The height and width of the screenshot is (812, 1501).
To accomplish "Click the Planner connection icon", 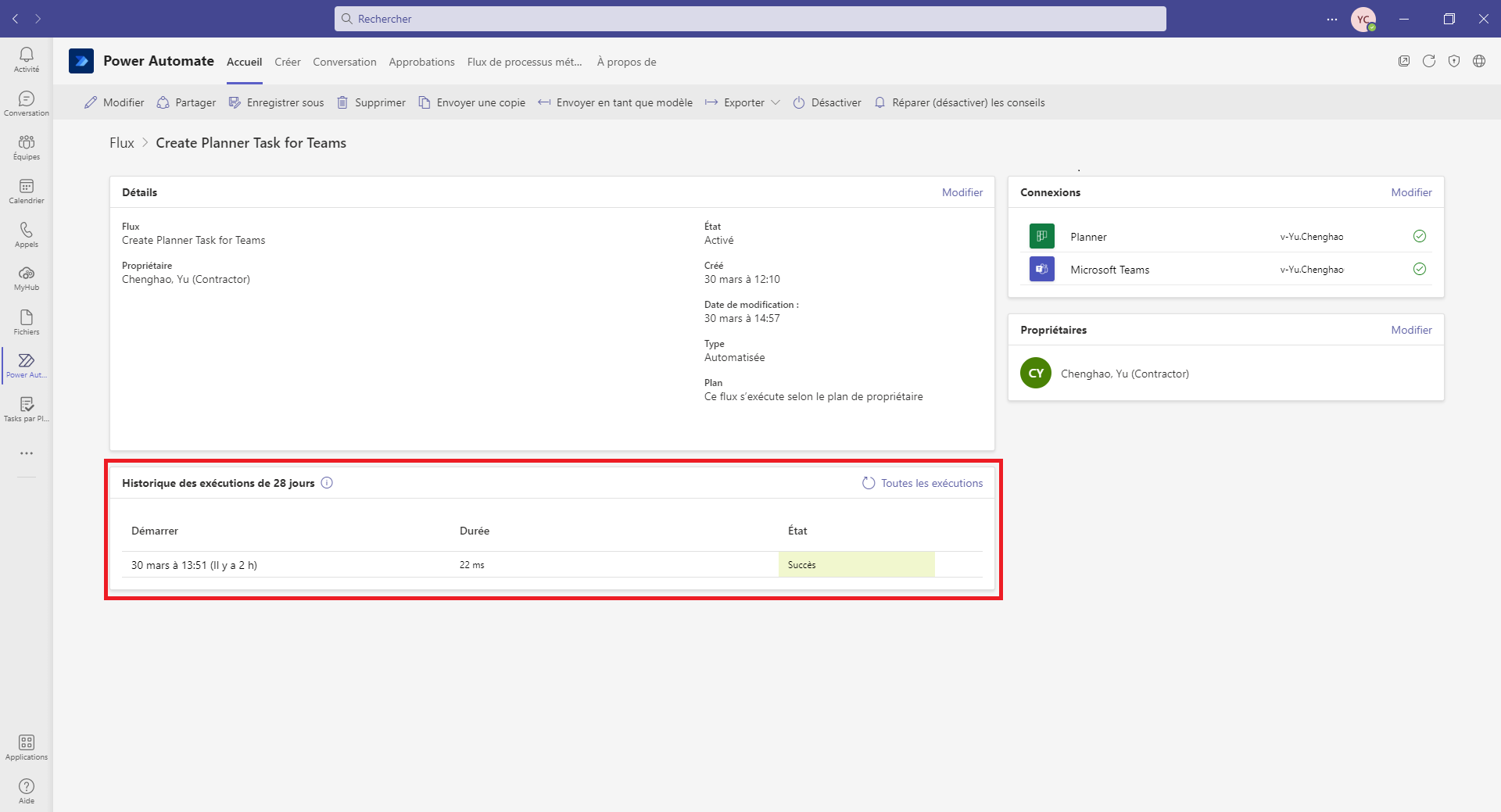I will coord(1042,236).
